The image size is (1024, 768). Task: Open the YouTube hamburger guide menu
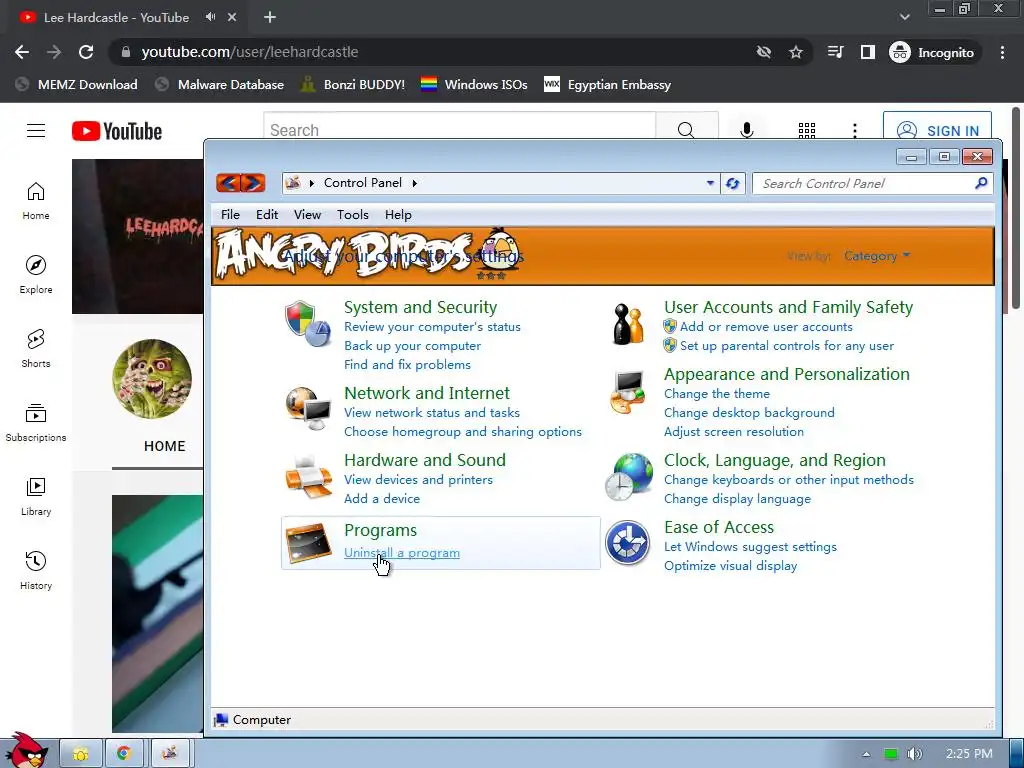[36, 131]
